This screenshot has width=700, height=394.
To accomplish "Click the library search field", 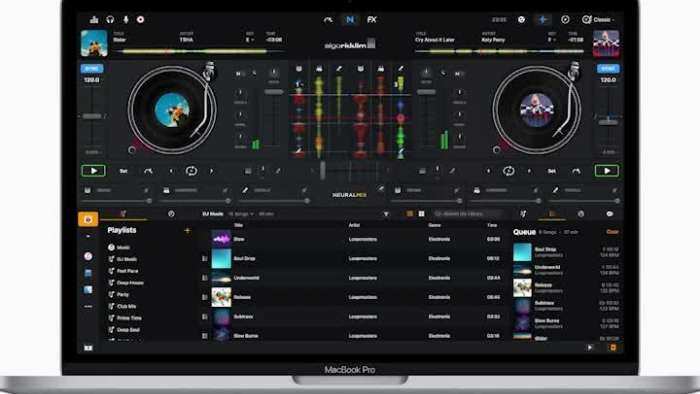I will 469,214.
